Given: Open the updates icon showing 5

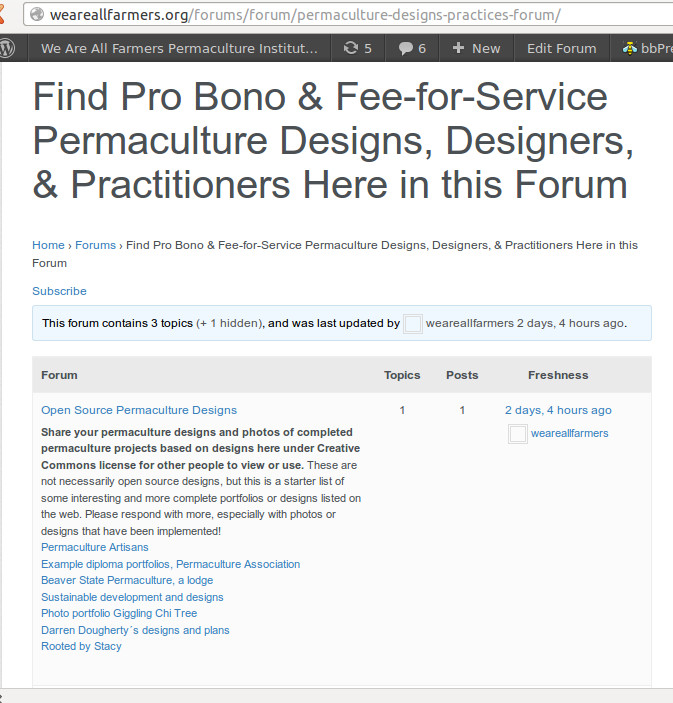Looking at the screenshot, I should coord(357,48).
